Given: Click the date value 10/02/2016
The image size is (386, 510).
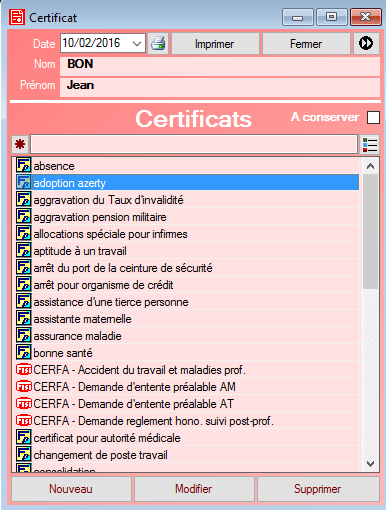Looking at the screenshot, I should 91,43.
